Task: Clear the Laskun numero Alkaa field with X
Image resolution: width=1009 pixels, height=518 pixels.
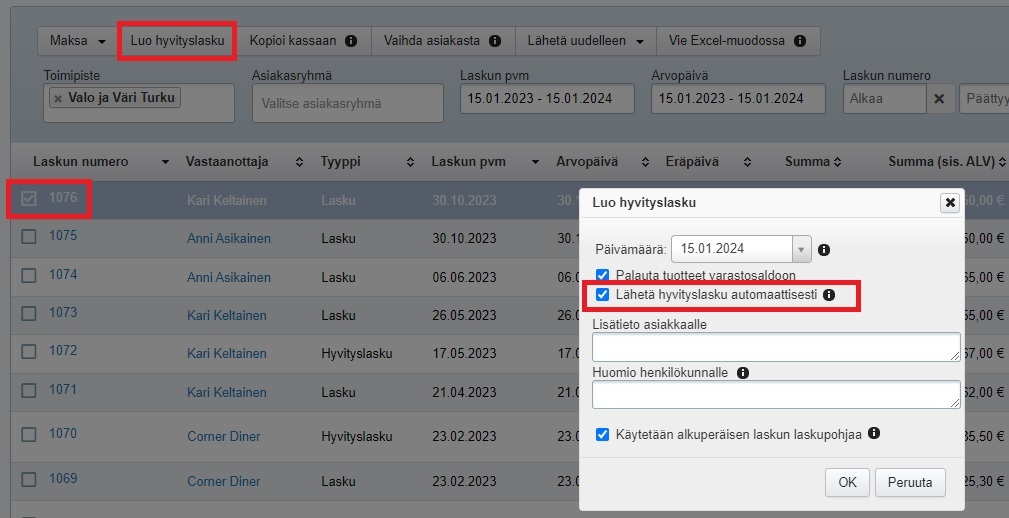Action: pyautogui.click(x=938, y=99)
